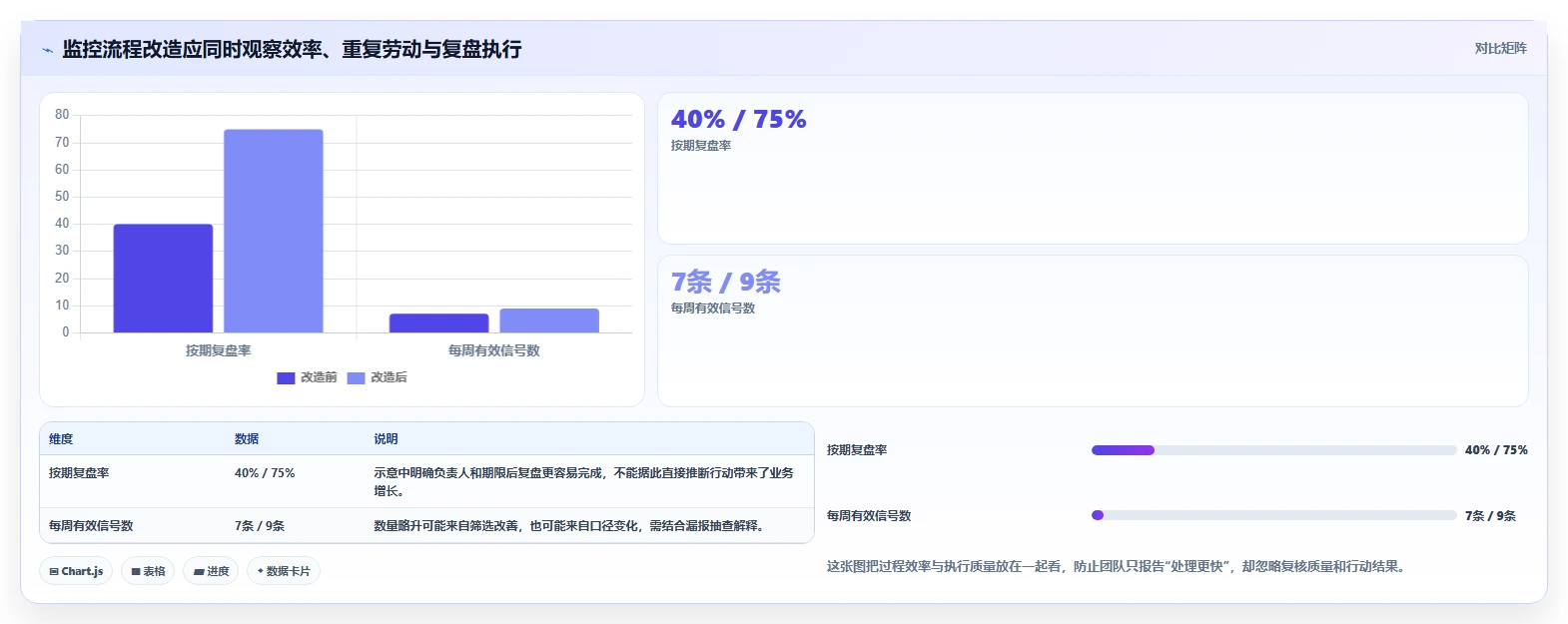1568x624 pixels.
Task: Click the 进度 tag chip
Action: [211, 571]
